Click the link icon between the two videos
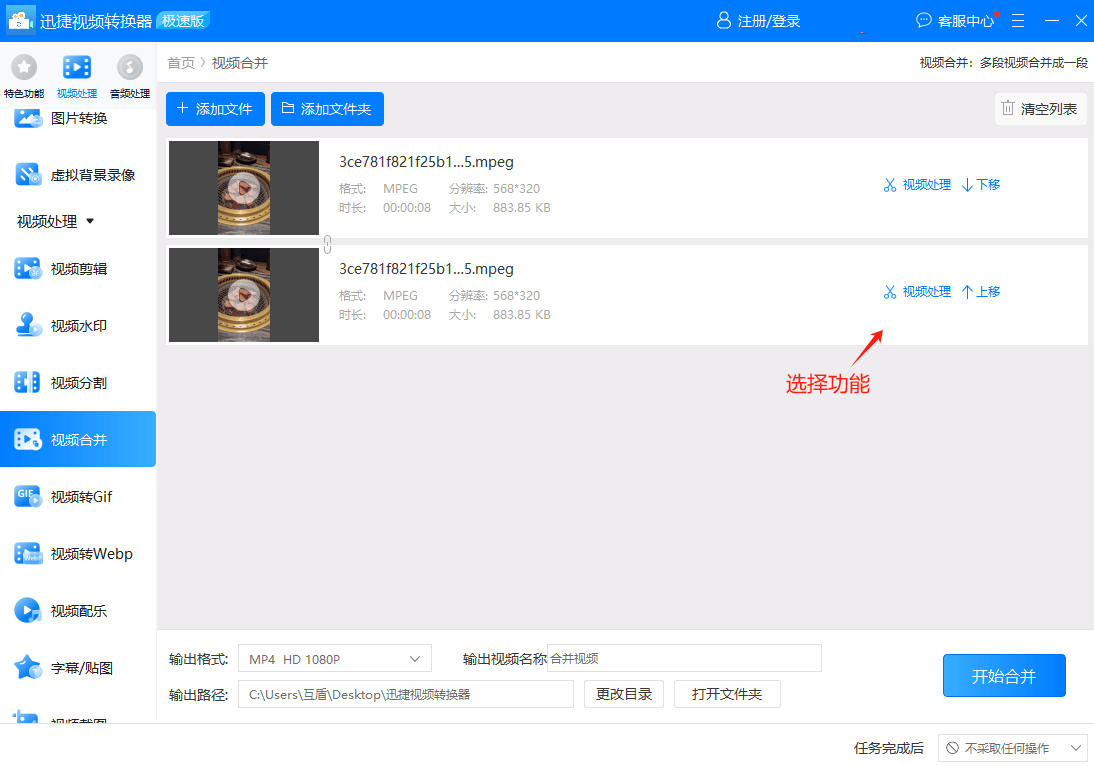This screenshot has width=1094, height=766. pyautogui.click(x=327, y=243)
